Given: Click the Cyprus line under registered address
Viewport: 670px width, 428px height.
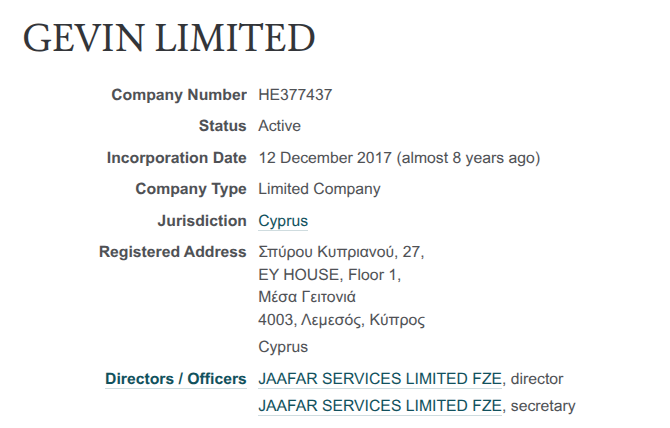Looking at the screenshot, I should [x=283, y=347].
